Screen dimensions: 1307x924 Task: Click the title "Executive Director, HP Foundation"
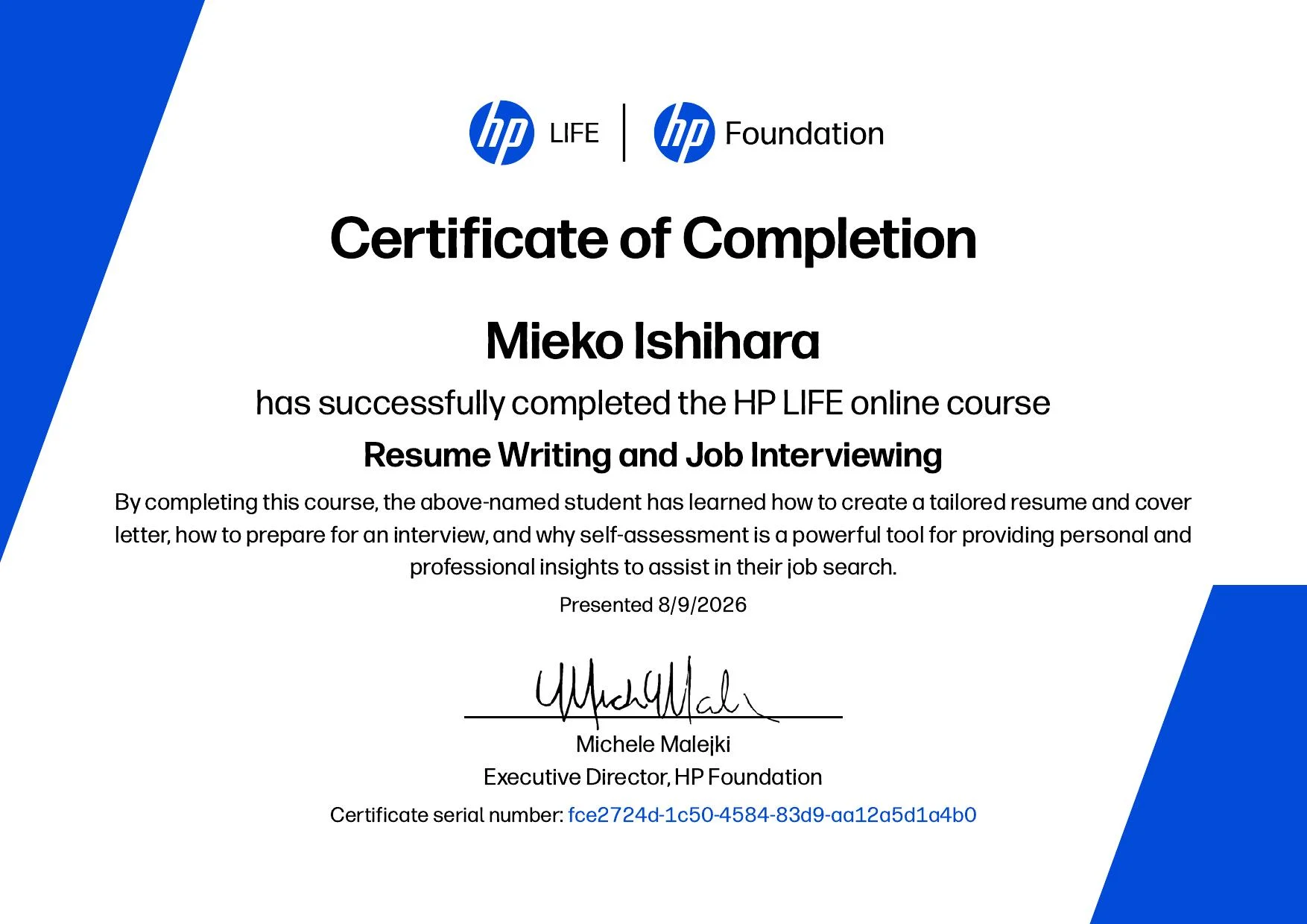(653, 776)
